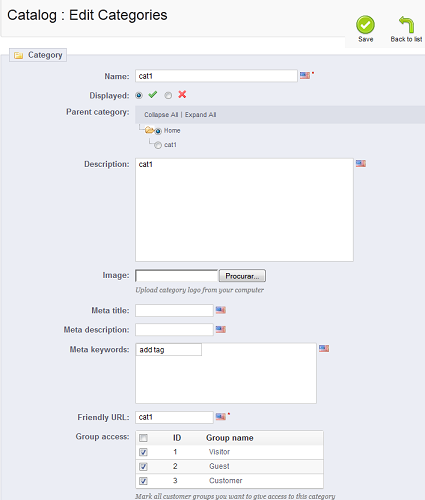Image resolution: width=425 pixels, height=500 pixels.
Task: Click the Catalog : Edit Categories heading
Action: click(x=87, y=15)
